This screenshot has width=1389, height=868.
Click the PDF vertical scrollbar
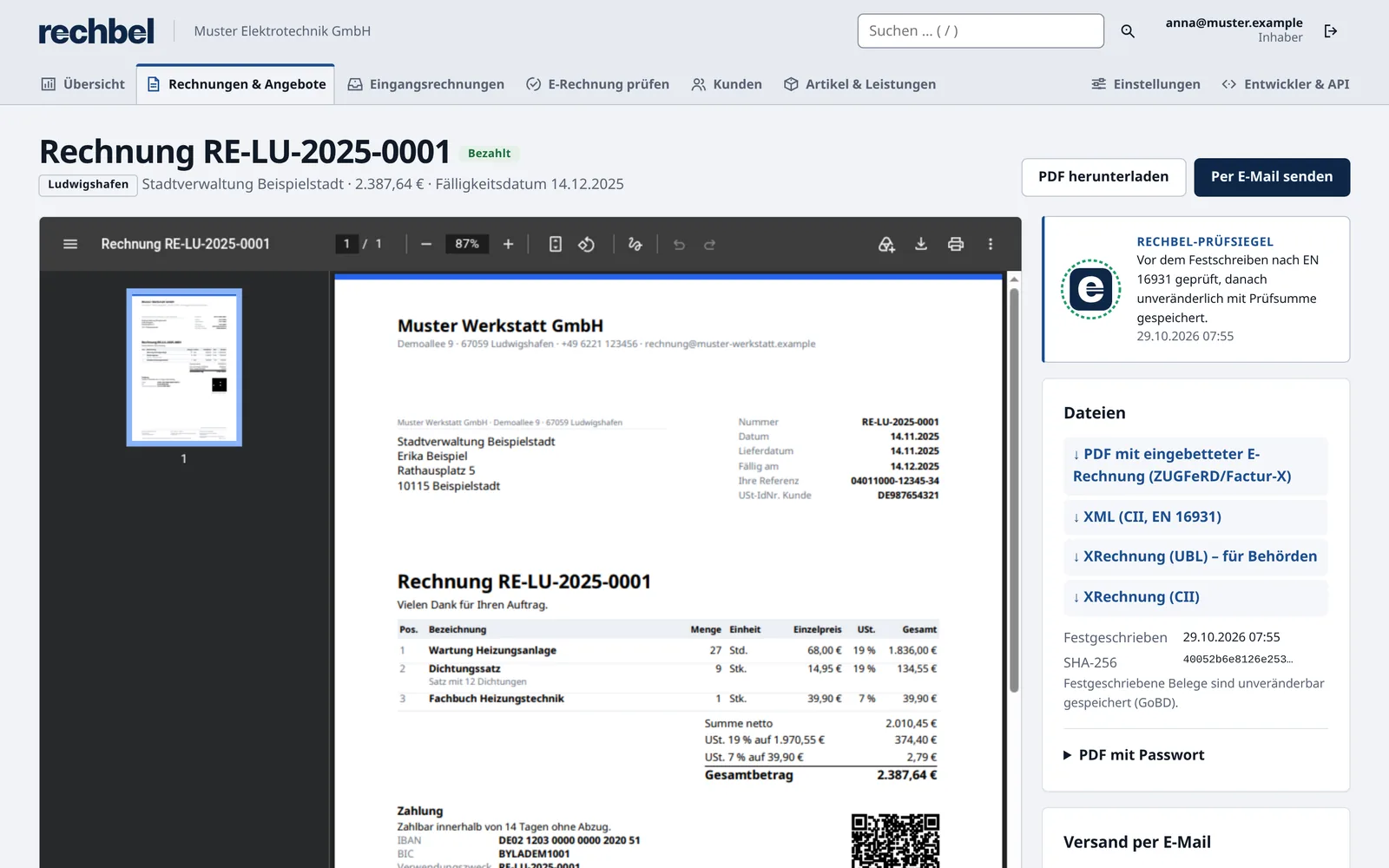(1014, 491)
